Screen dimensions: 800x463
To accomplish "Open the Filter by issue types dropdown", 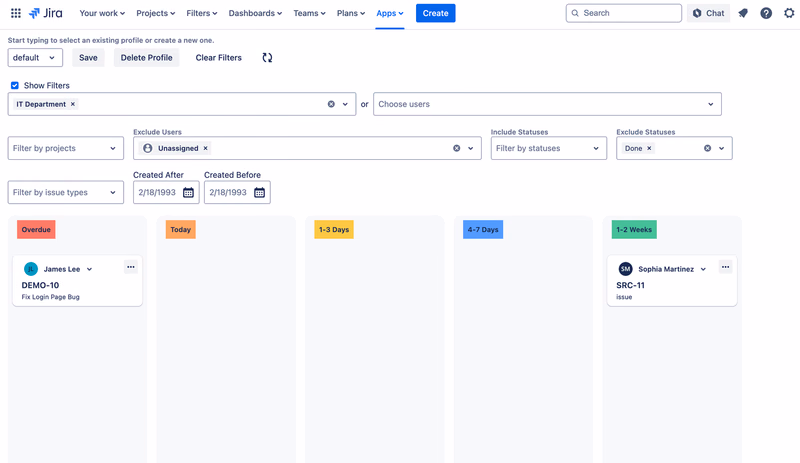I will coord(65,192).
